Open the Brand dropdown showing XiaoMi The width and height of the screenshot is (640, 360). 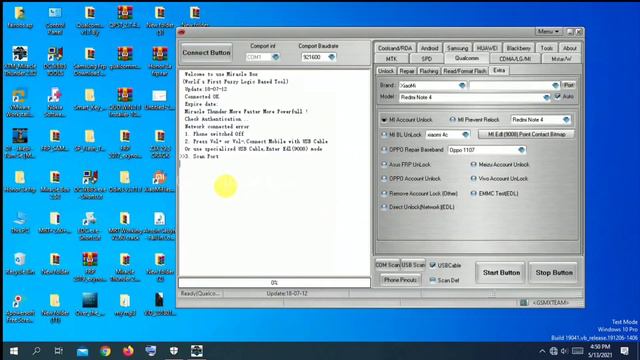(462, 86)
